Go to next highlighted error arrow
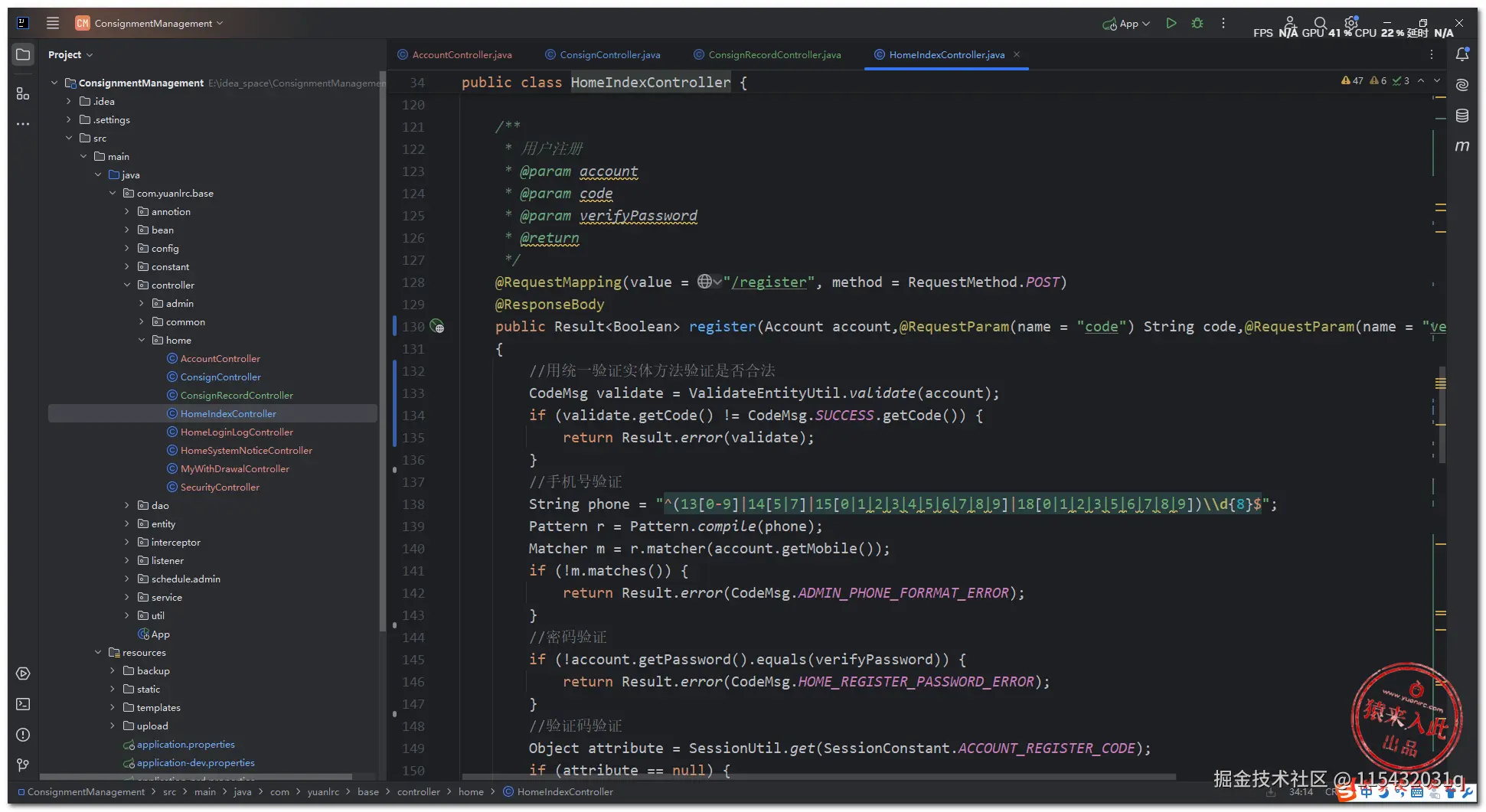 coord(1437,80)
